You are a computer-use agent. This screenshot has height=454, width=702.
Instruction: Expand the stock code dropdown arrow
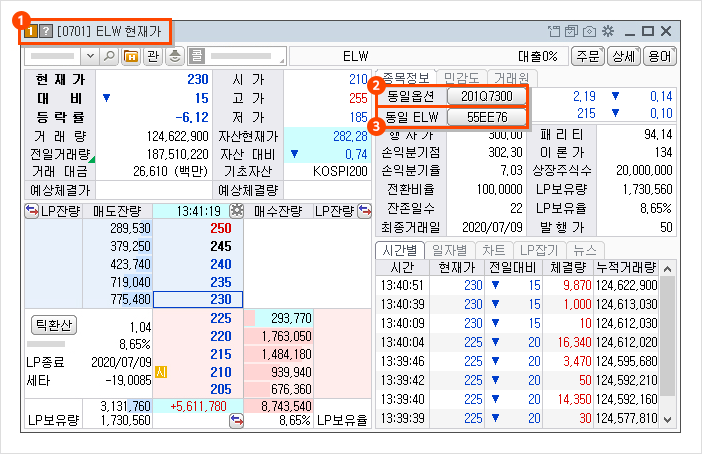[90, 56]
